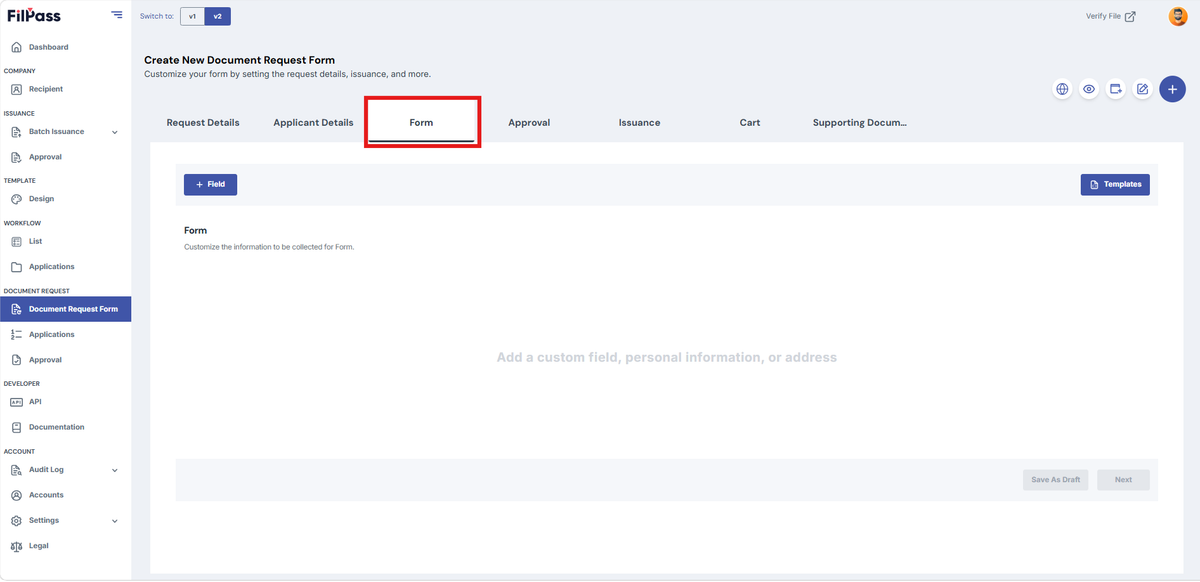1200x582 pixels.
Task: Open Approval under Document Request via icon
Action: (x=16, y=360)
